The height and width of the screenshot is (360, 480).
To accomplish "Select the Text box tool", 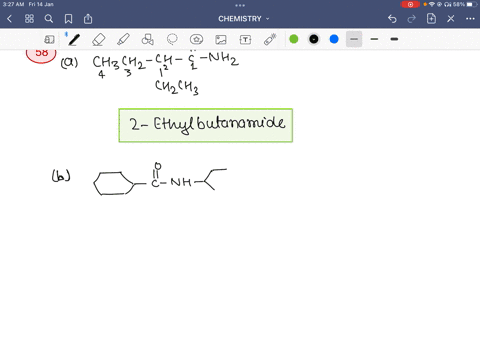I will 245,40.
